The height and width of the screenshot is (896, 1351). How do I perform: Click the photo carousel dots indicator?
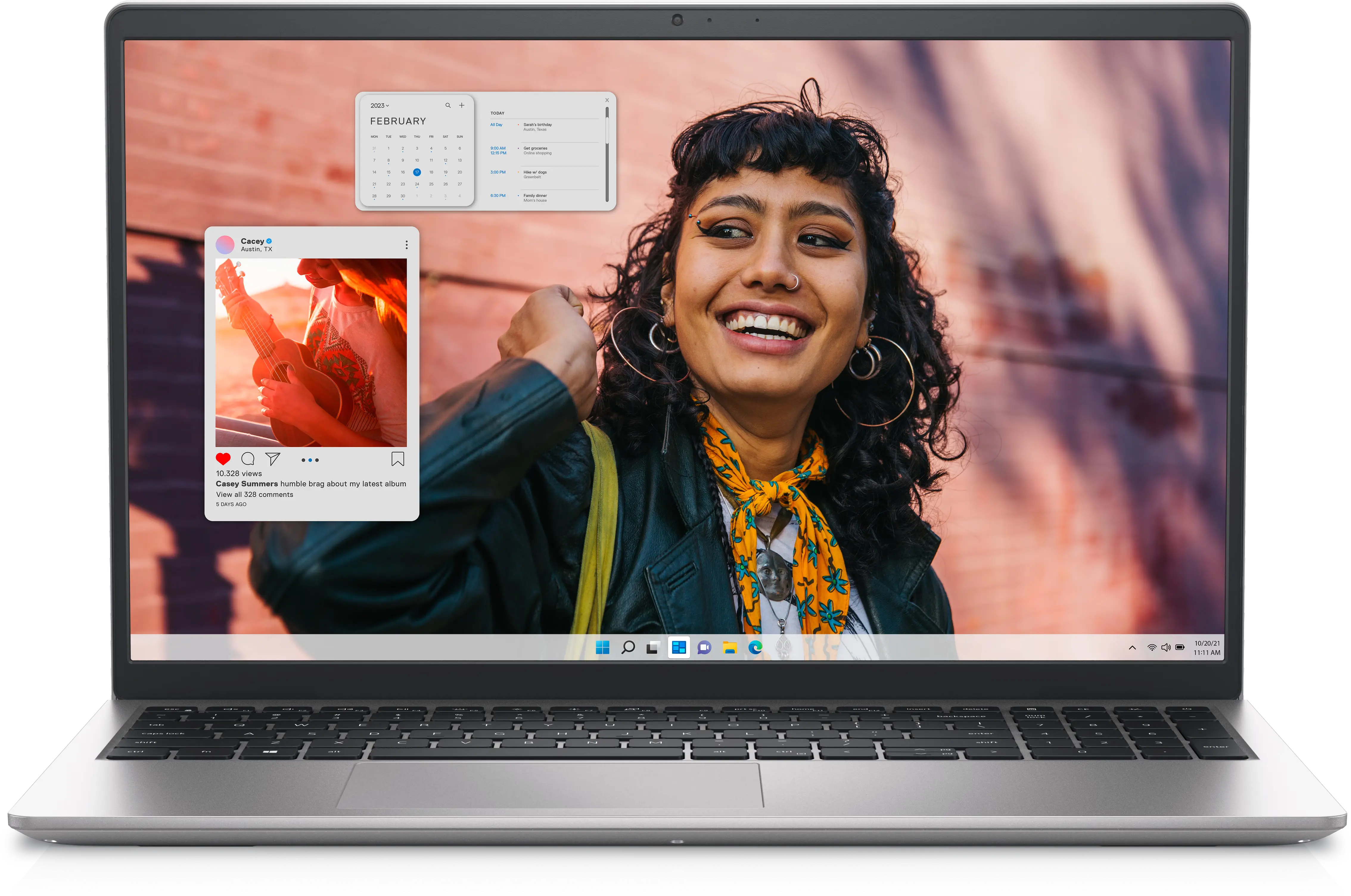(x=310, y=460)
